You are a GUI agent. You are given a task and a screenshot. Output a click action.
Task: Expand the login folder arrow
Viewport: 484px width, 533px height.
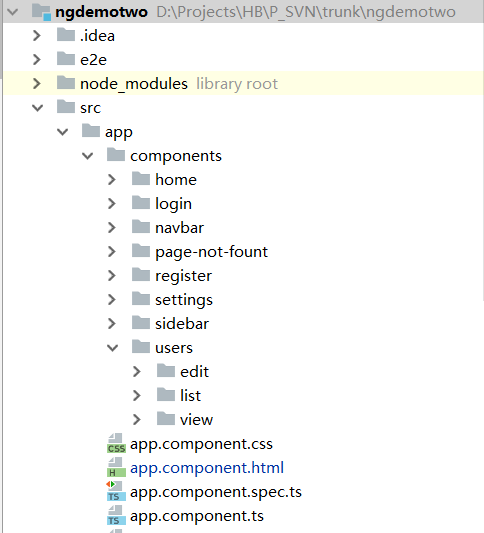pyautogui.click(x=111, y=204)
